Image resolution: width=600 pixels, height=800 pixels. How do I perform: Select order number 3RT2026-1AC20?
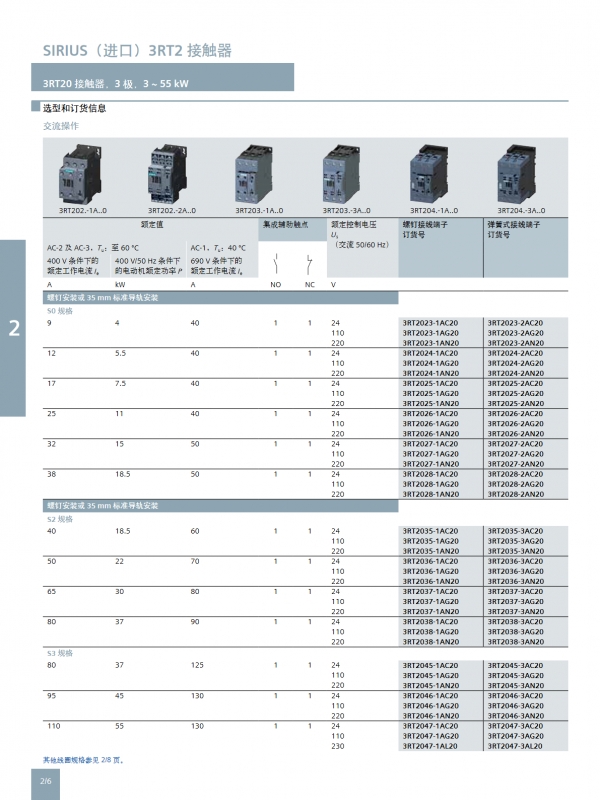pos(430,414)
